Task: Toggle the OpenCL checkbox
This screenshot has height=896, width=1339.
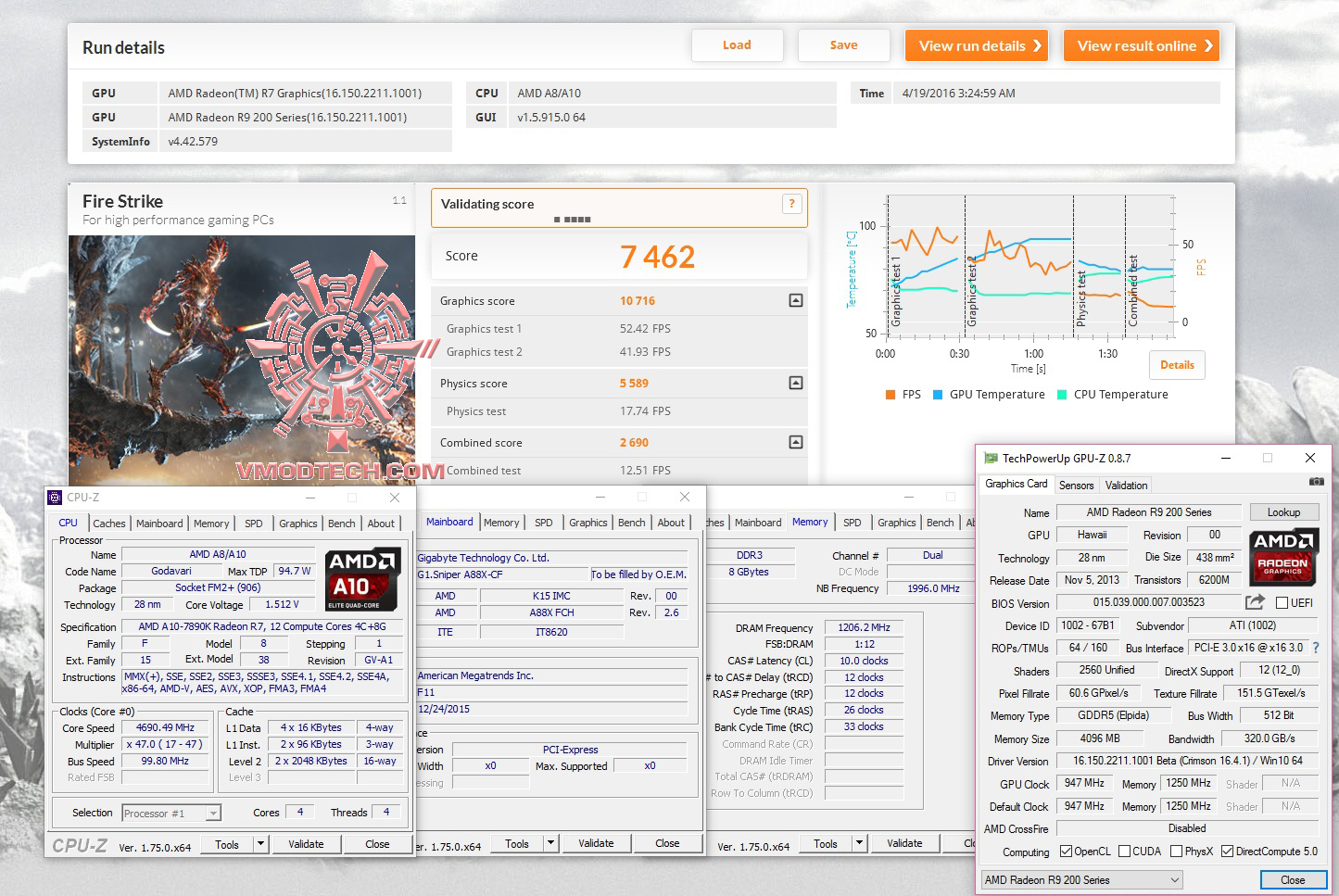Action: click(1066, 852)
